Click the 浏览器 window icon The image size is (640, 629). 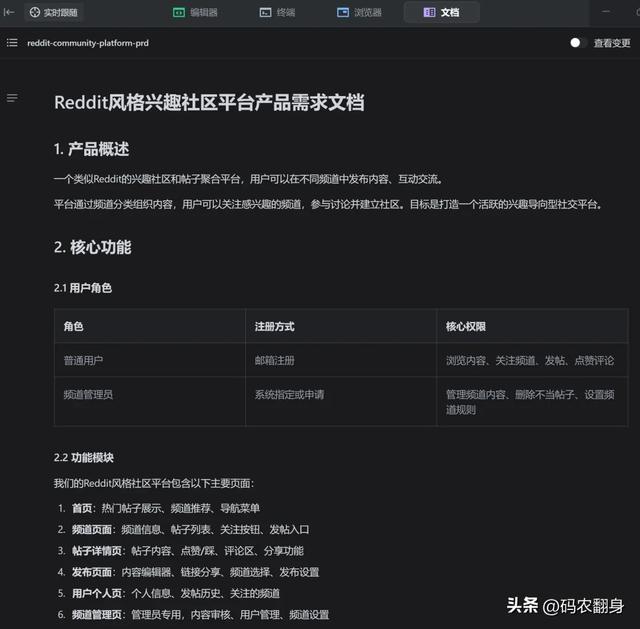[343, 13]
